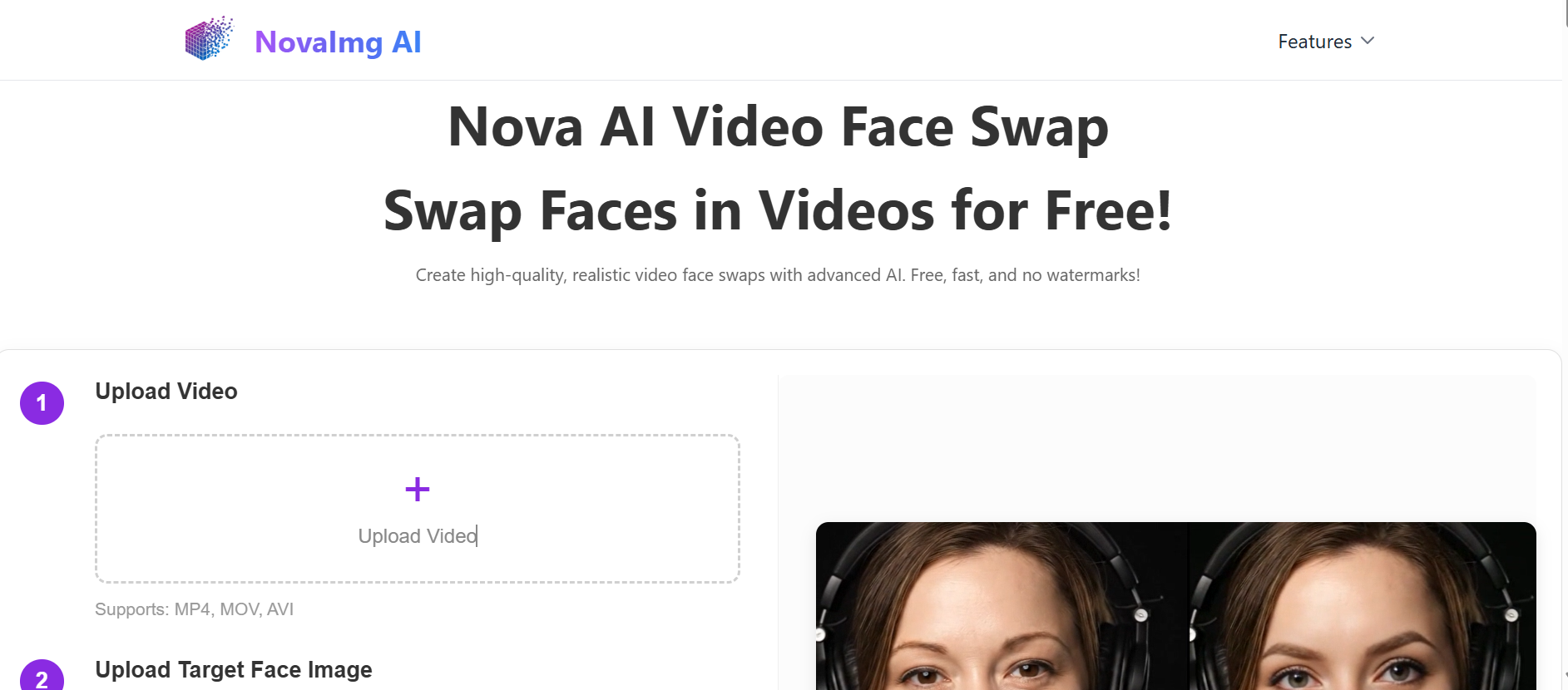Click the Nova AI Video Face Swap title
The image size is (1568, 690).
(x=778, y=126)
